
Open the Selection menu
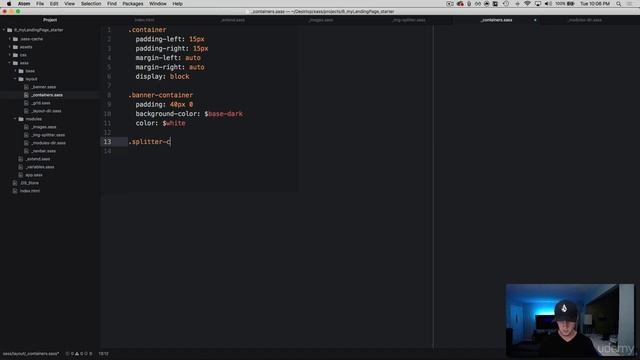tap(91, 4)
